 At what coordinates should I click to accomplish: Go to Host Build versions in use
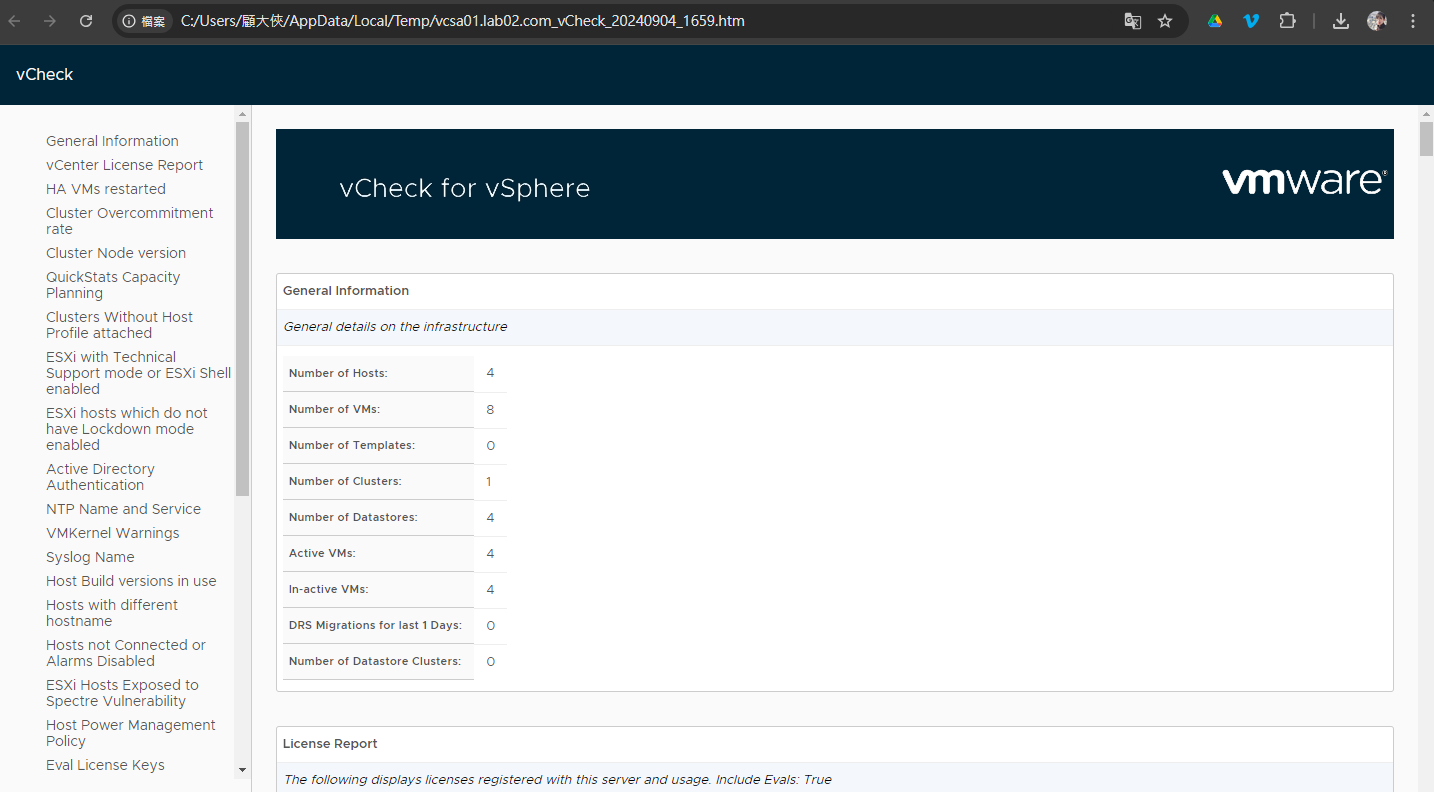pyautogui.click(x=131, y=581)
